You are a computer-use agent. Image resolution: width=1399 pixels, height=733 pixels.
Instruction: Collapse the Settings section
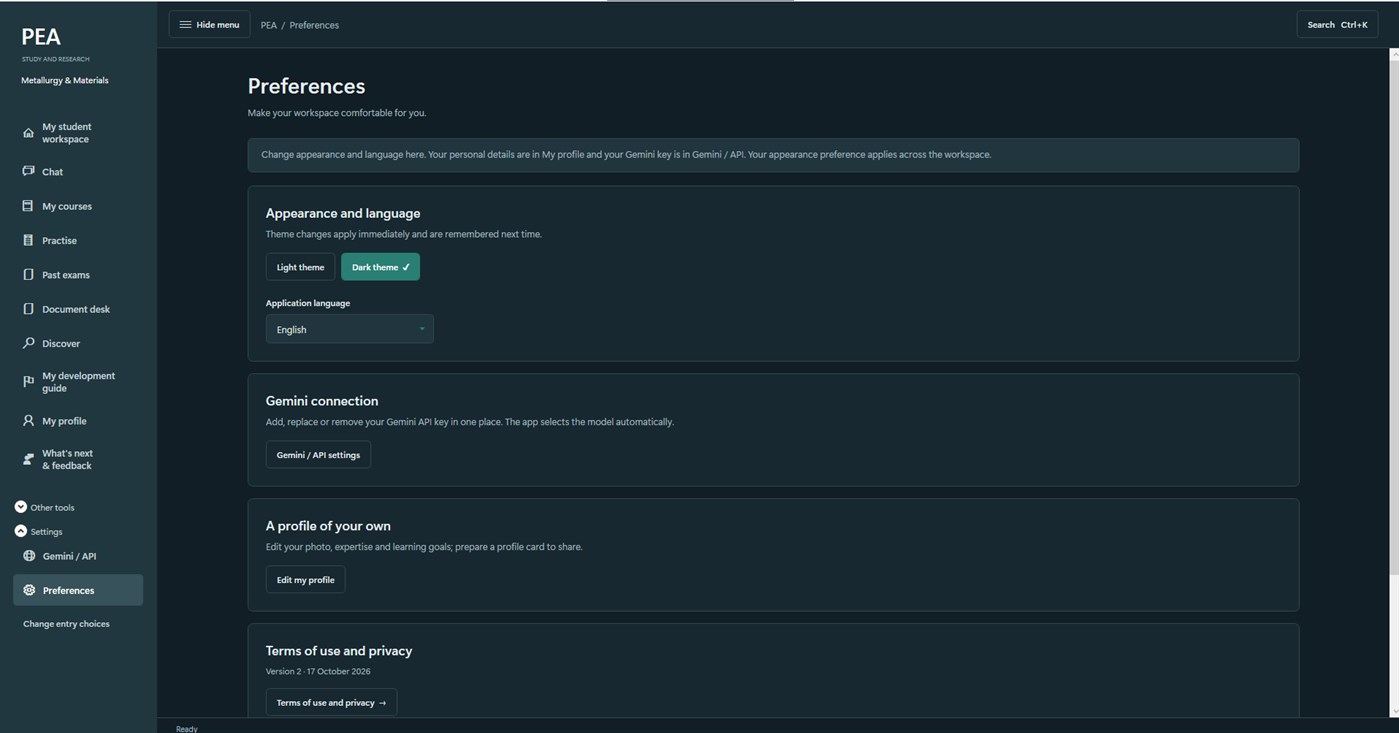[x=38, y=531]
